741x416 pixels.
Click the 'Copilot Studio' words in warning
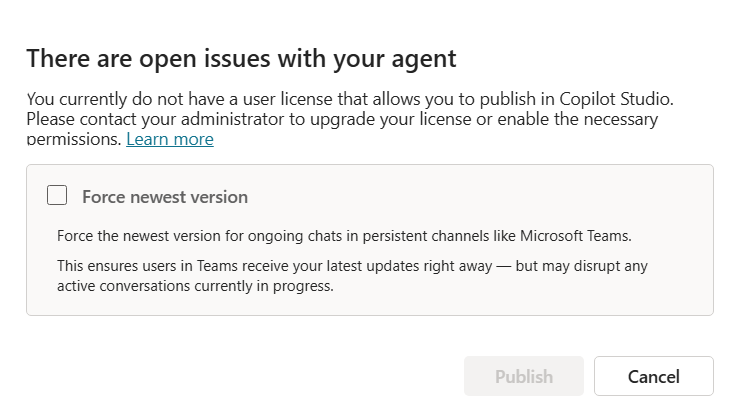coord(616,99)
